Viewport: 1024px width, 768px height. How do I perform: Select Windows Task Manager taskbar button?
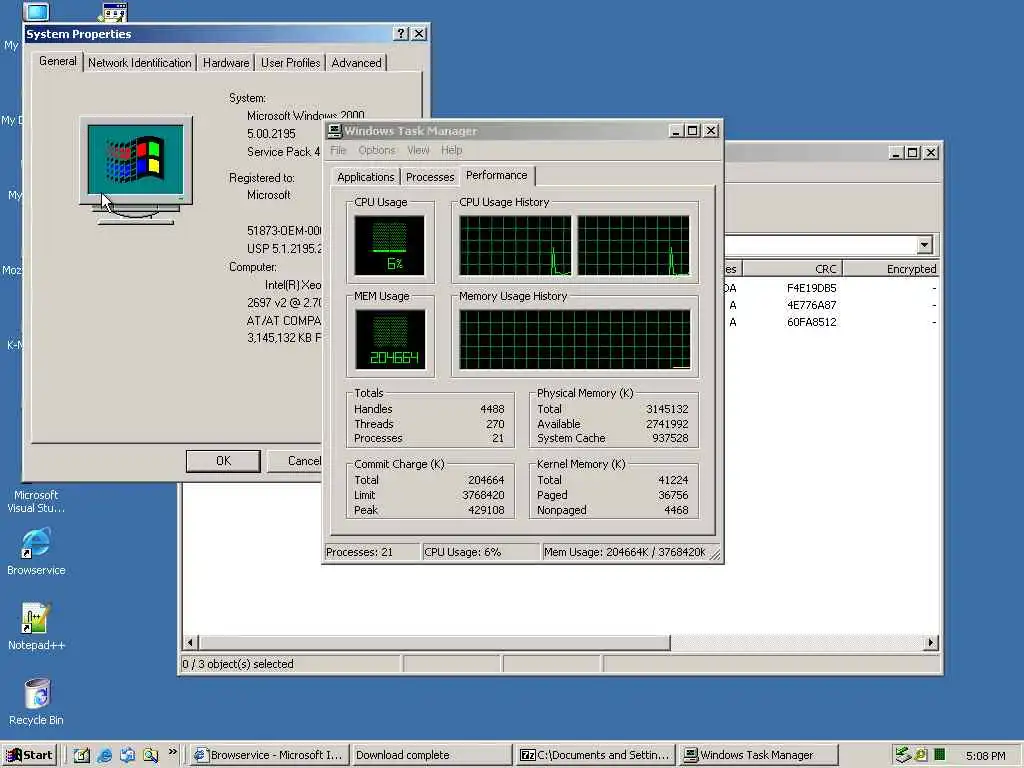[x=758, y=755]
